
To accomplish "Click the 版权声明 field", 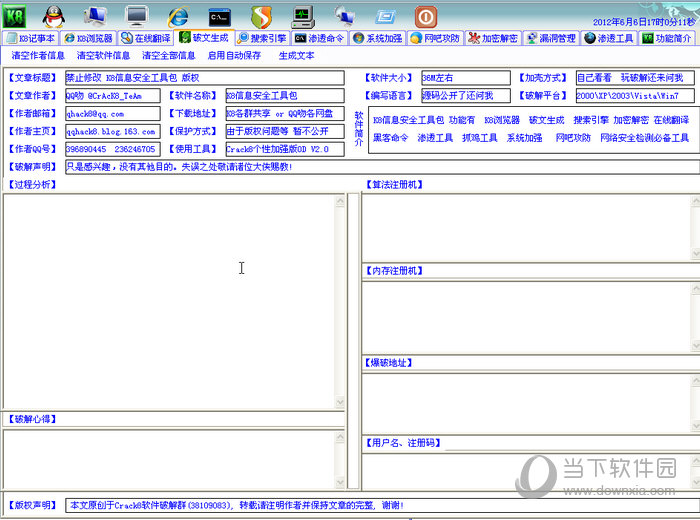I will [x=382, y=505].
